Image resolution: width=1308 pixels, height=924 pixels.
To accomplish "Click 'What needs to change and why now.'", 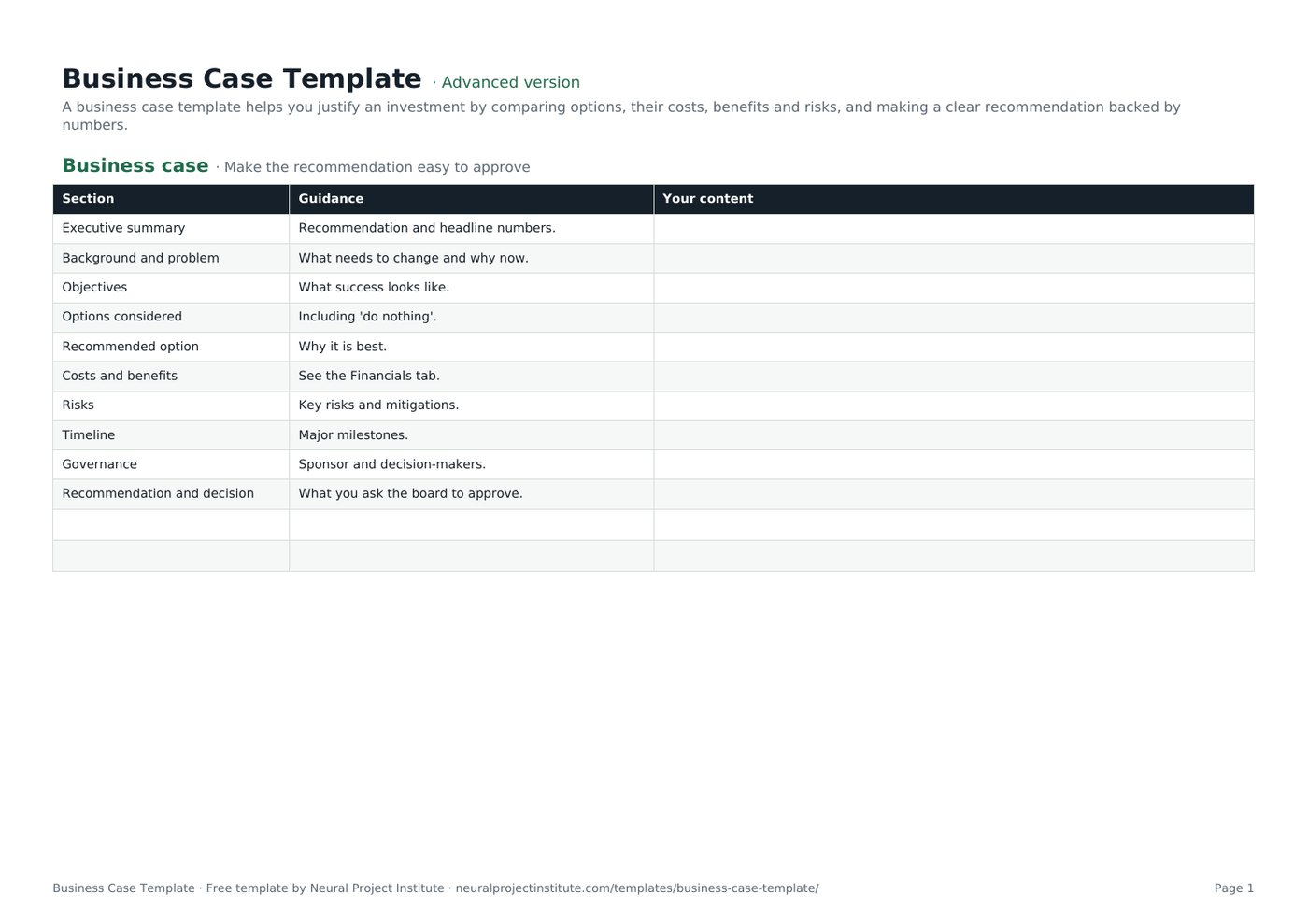I will (x=472, y=258).
